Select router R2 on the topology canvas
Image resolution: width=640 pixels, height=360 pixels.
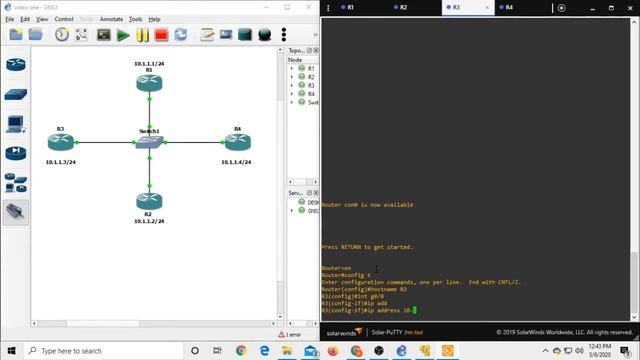[x=149, y=201]
